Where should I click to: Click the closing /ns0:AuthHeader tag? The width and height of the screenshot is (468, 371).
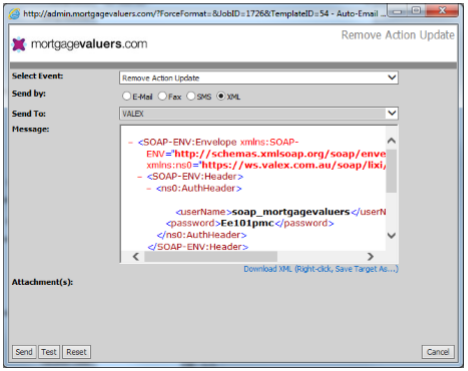[x=202, y=235]
